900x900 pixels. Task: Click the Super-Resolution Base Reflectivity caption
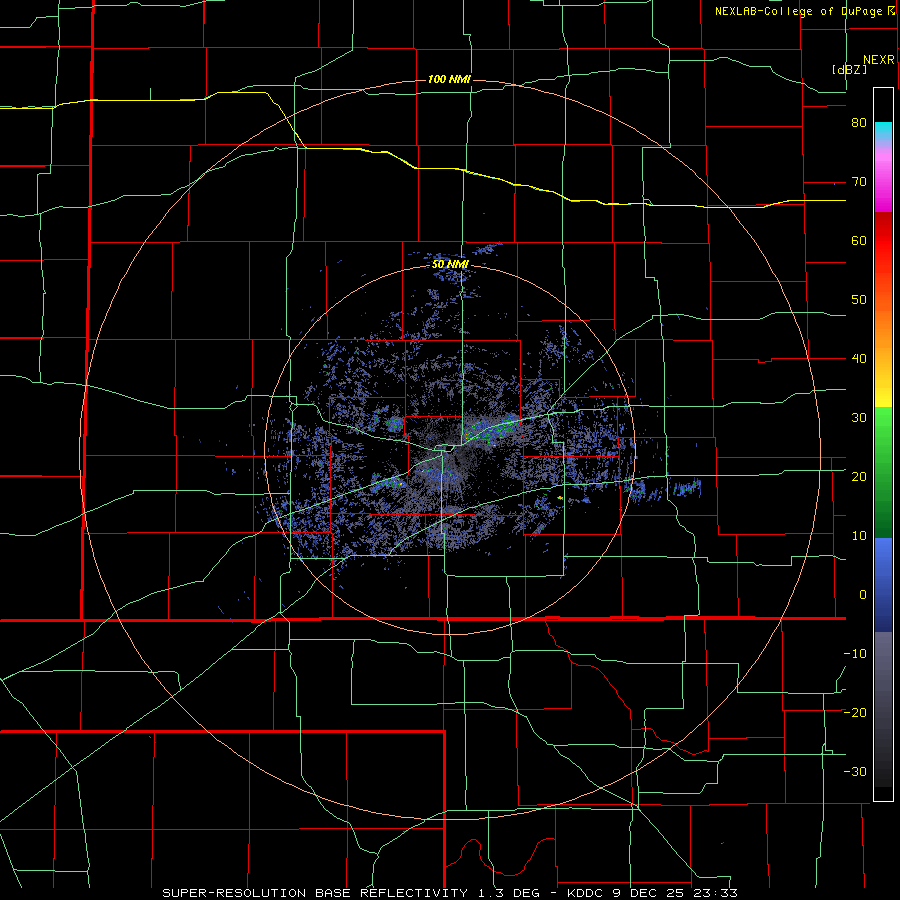point(450,893)
